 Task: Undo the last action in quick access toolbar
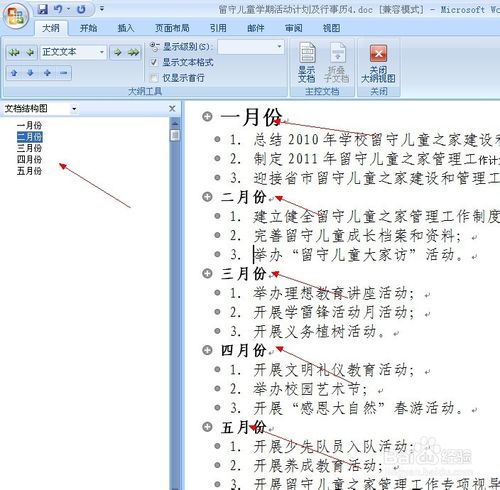tap(58, 9)
